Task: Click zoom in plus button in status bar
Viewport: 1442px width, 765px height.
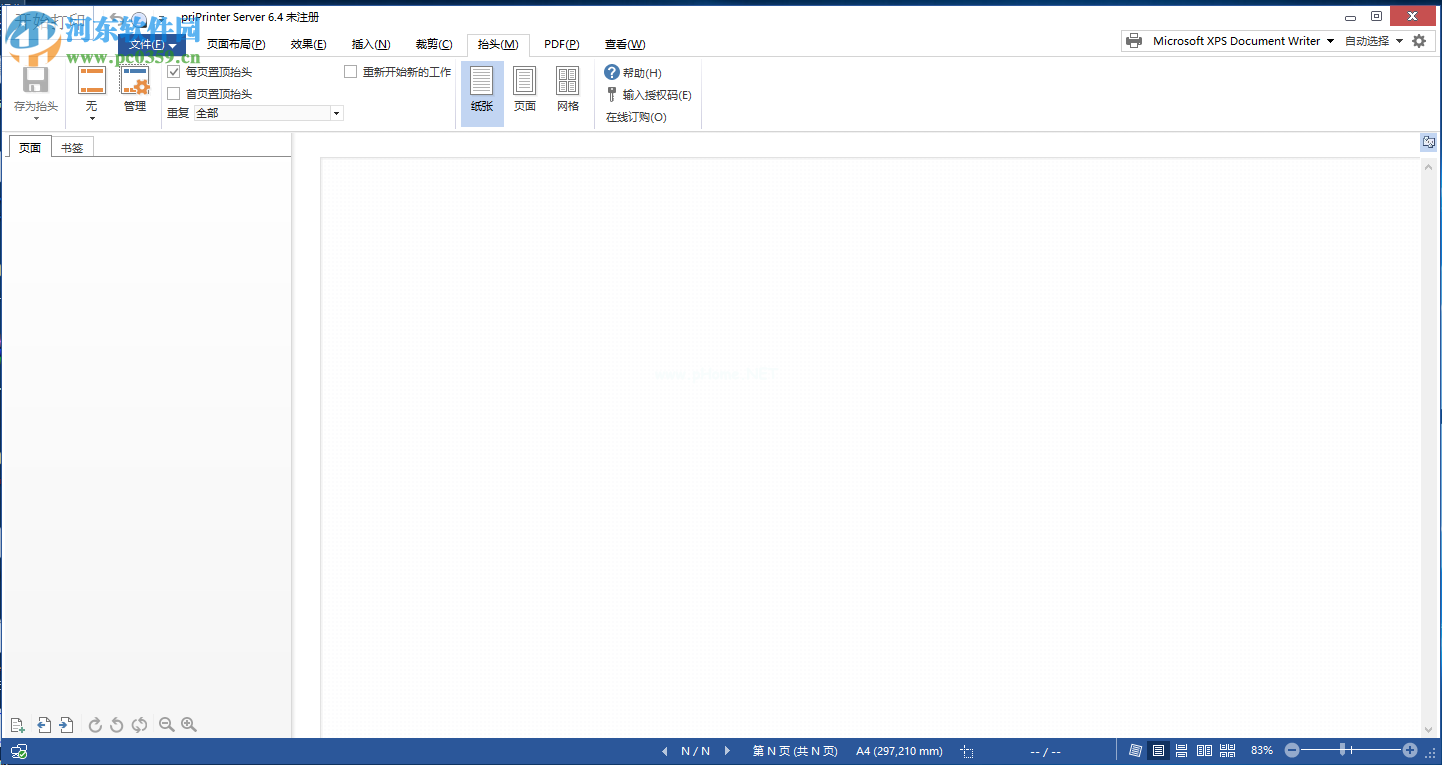Action: pos(1410,750)
